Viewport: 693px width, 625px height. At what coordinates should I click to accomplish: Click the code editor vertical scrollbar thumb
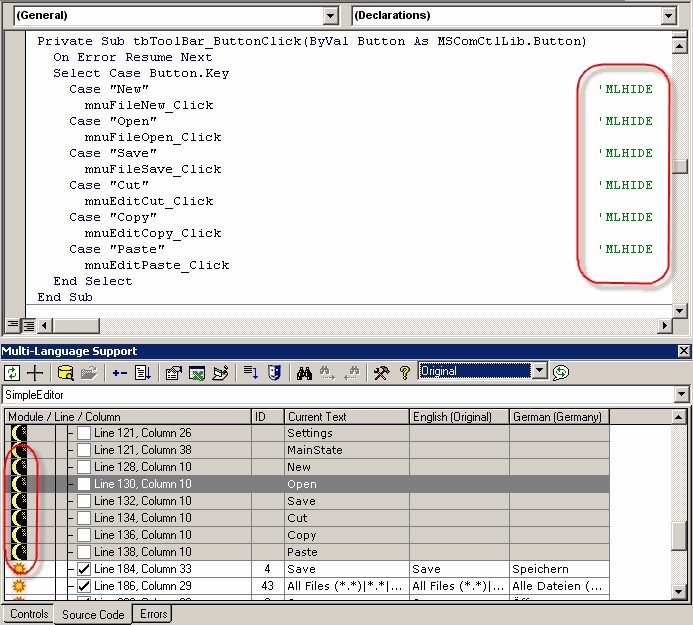680,167
